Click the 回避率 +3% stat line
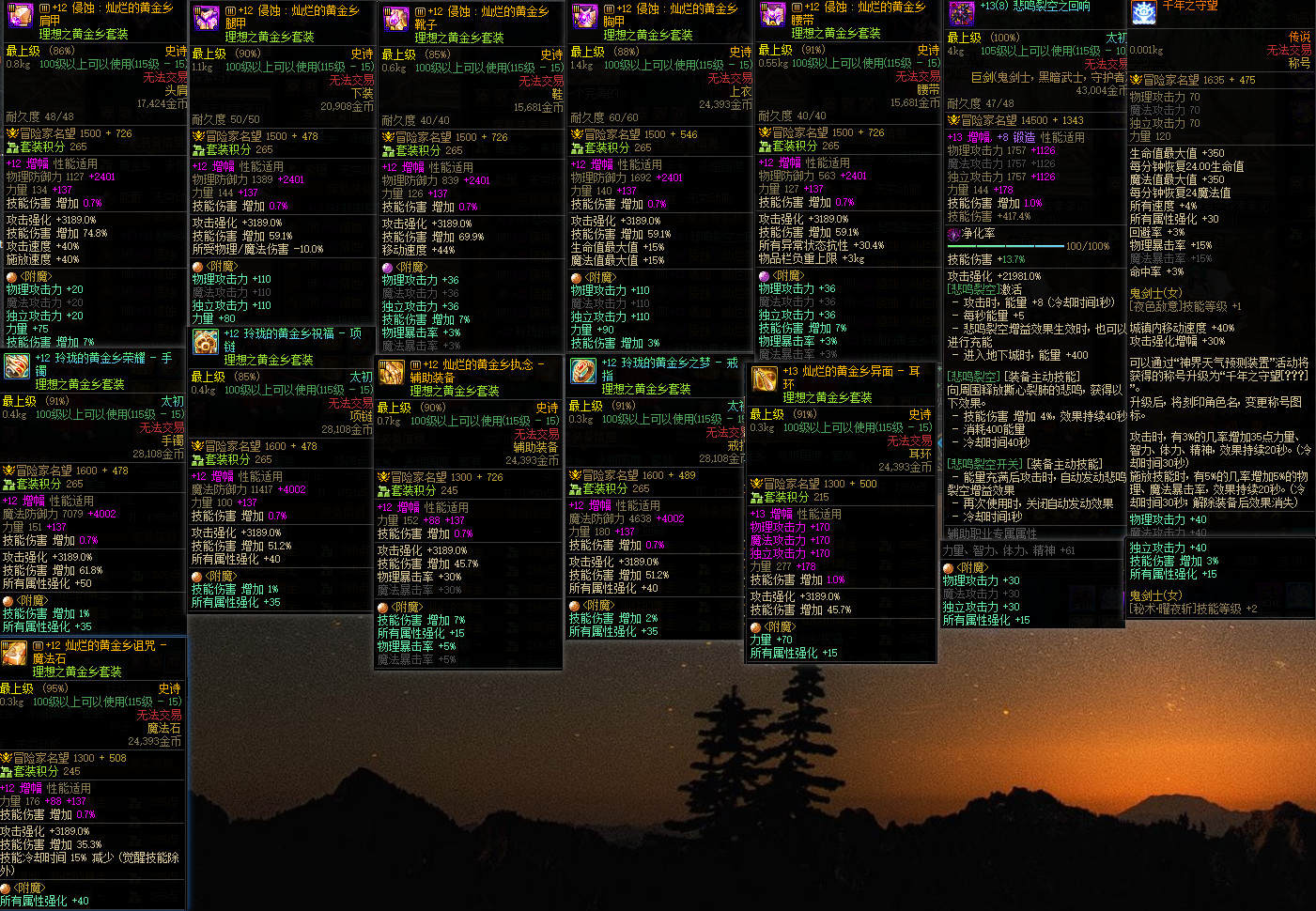The width and height of the screenshot is (1316, 911). pos(1157,232)
